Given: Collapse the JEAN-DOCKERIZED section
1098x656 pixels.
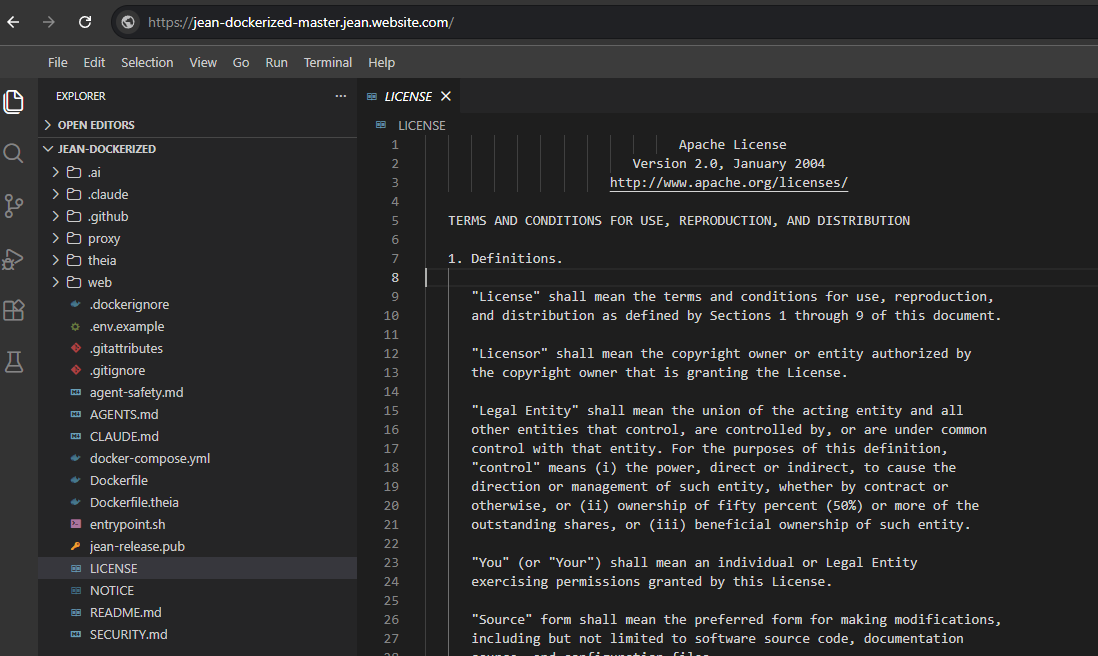Looking at the screenshot, I should coord(48,148).
